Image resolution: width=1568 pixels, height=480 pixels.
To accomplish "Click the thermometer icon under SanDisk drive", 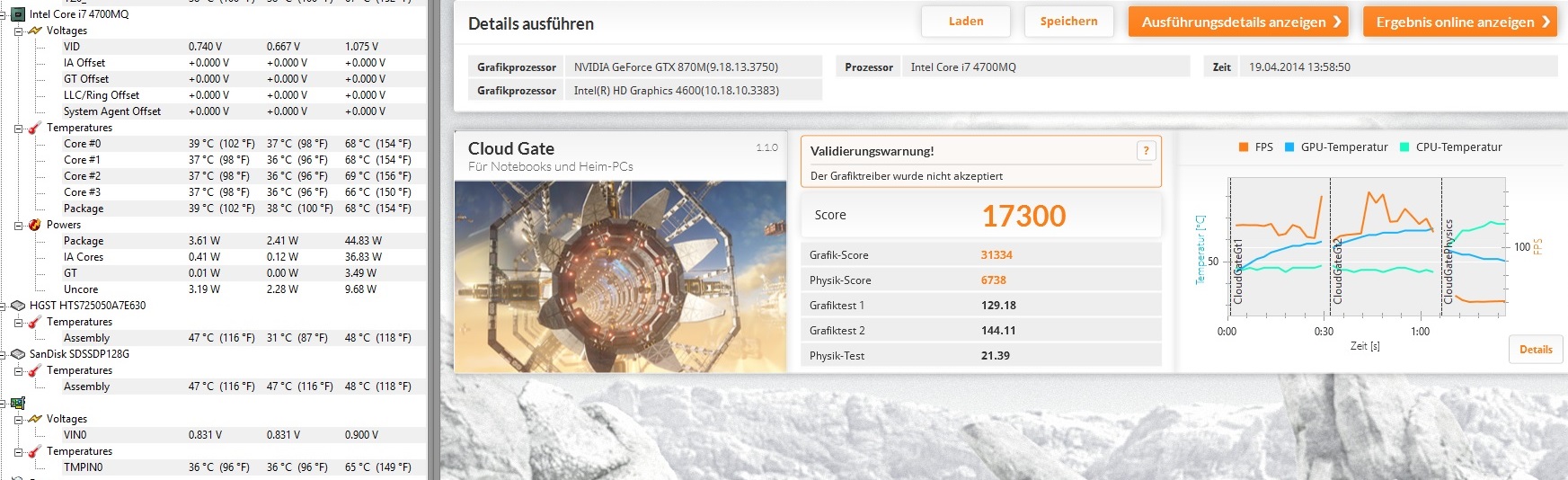I will click(35, 370).
